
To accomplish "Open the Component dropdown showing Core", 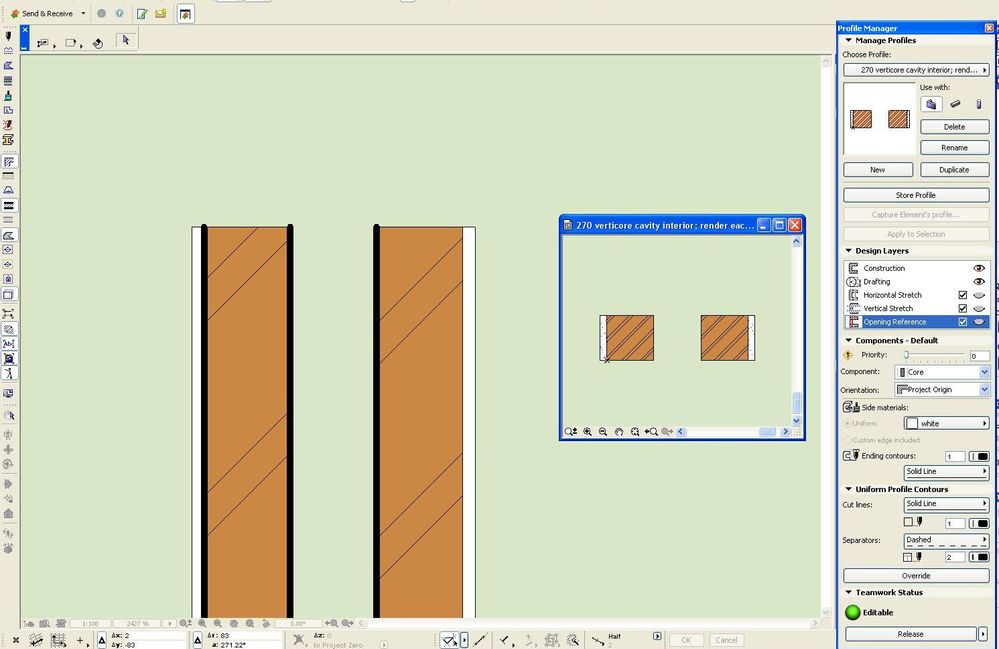I will coord(942,372).
